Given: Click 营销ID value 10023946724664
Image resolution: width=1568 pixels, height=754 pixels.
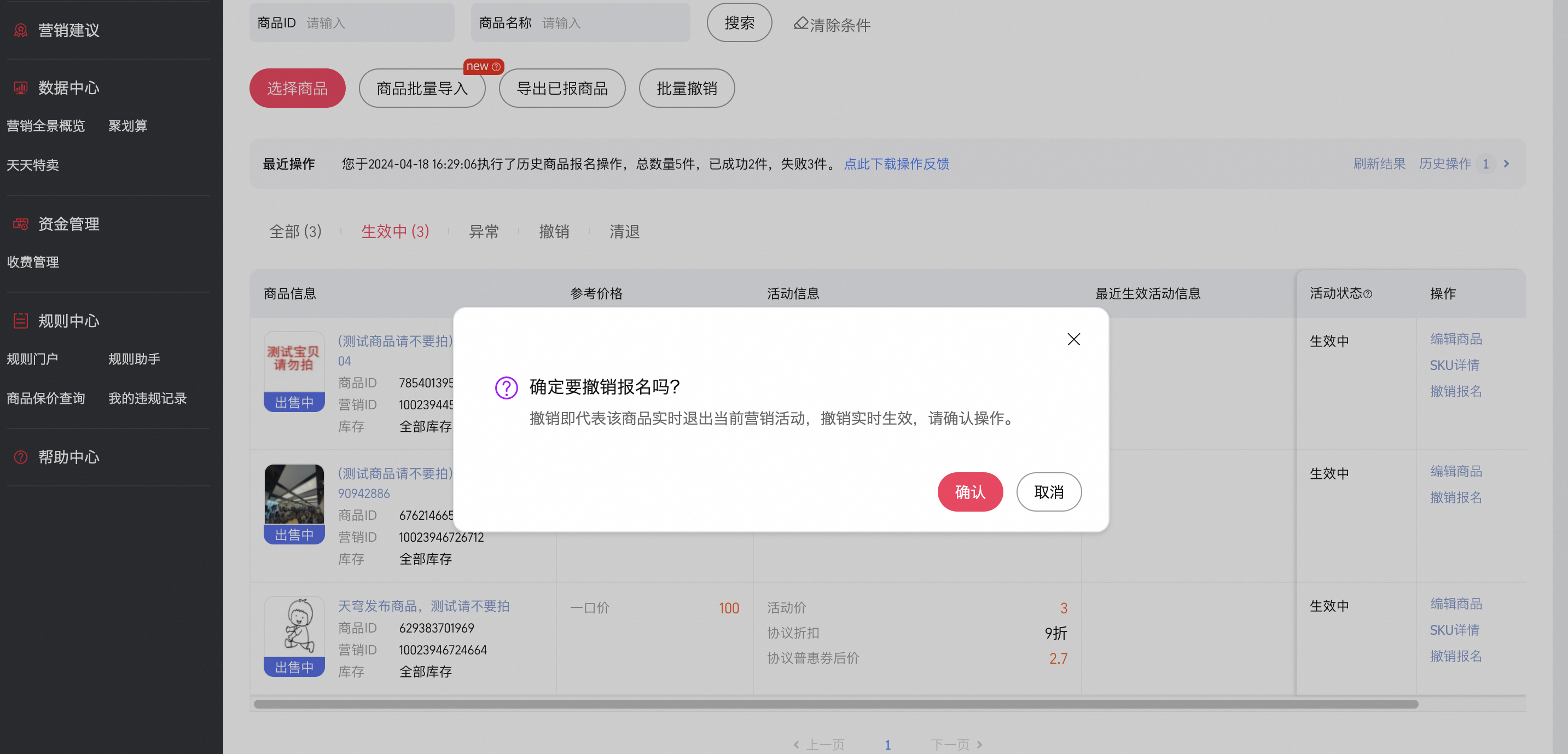Looking at the screenshot, I should 443,650.
